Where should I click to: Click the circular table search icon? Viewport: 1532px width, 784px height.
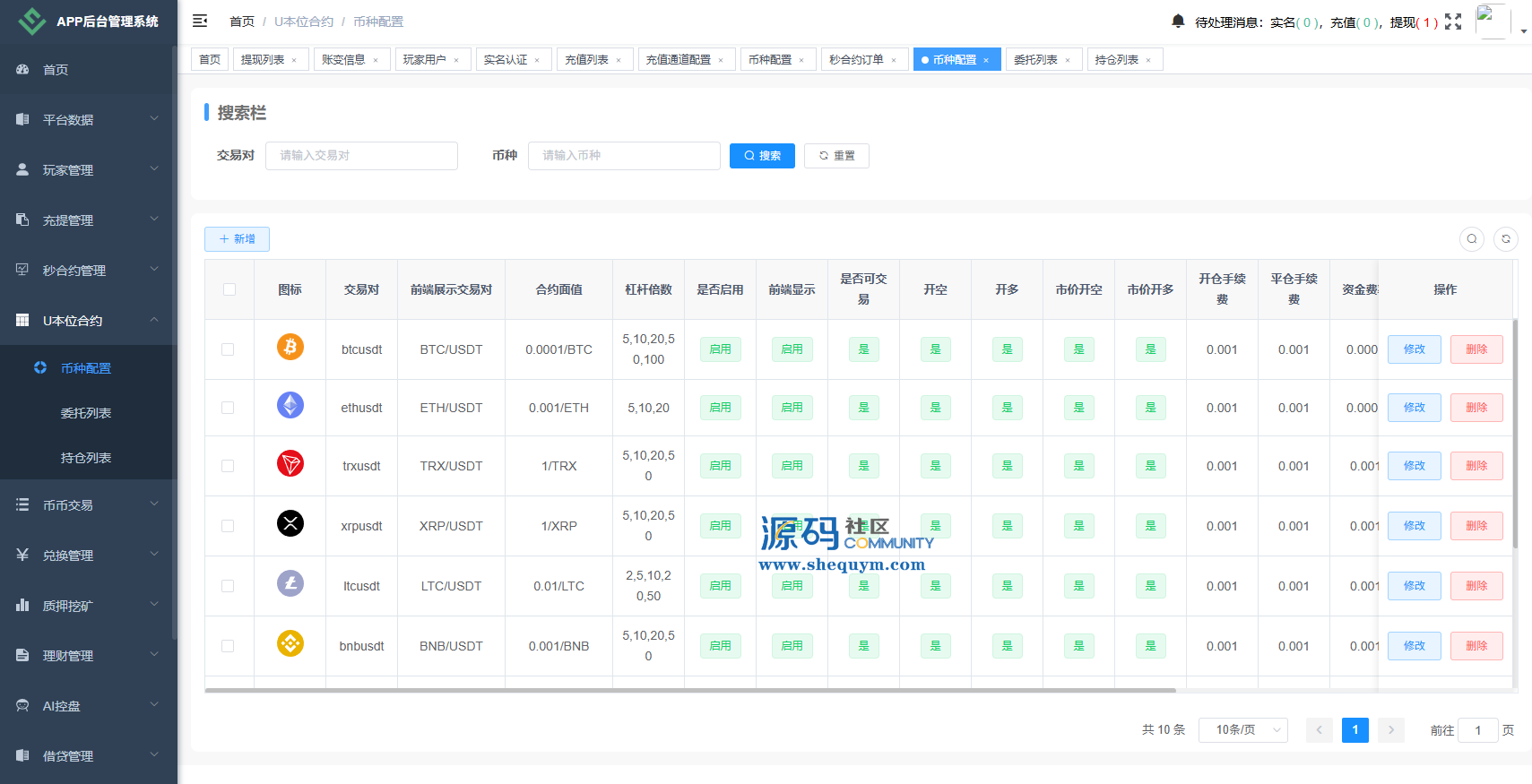click(1471, 239)
